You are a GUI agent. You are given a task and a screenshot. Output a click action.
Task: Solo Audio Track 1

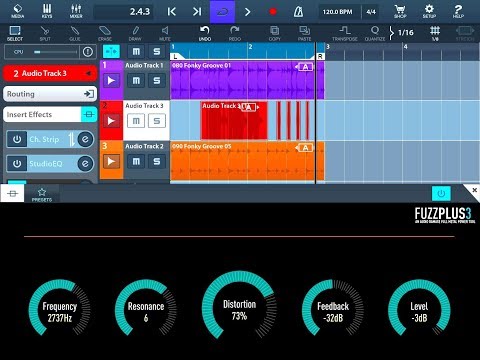[x=157, y=80]
